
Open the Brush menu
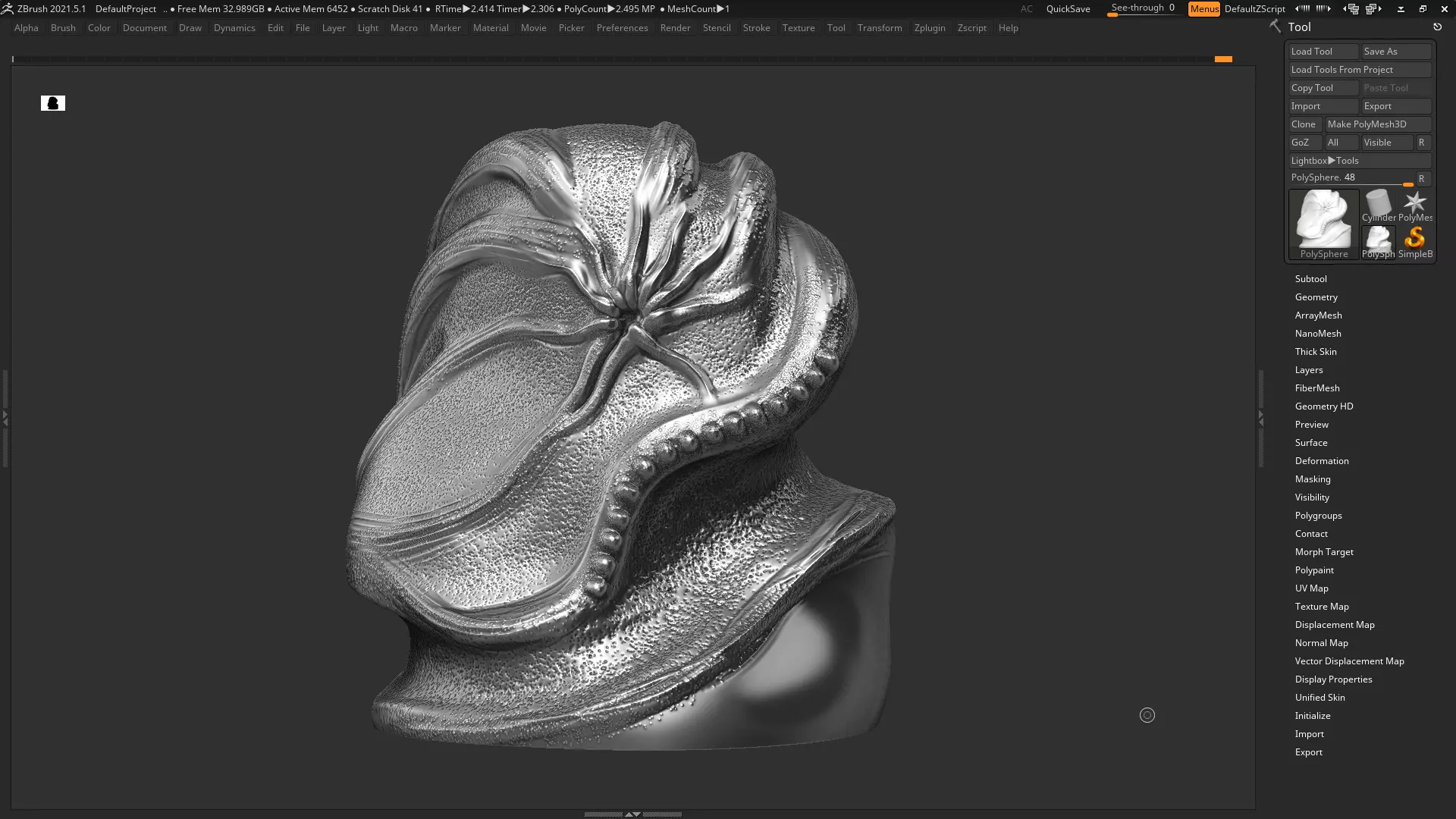[x=63, y=28]
